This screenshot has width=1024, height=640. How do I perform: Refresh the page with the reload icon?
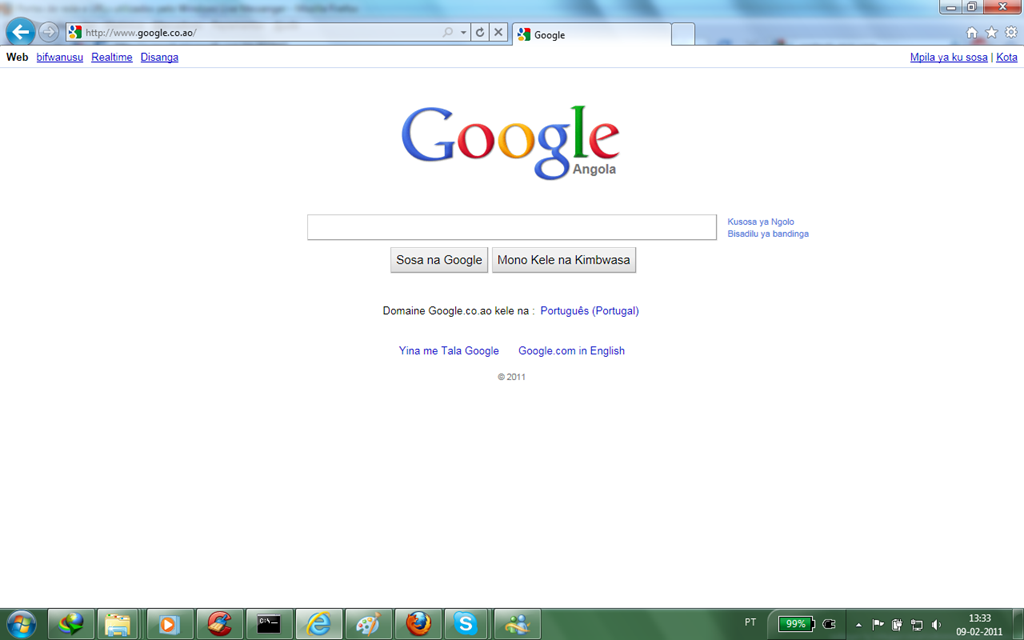(480, 32)
